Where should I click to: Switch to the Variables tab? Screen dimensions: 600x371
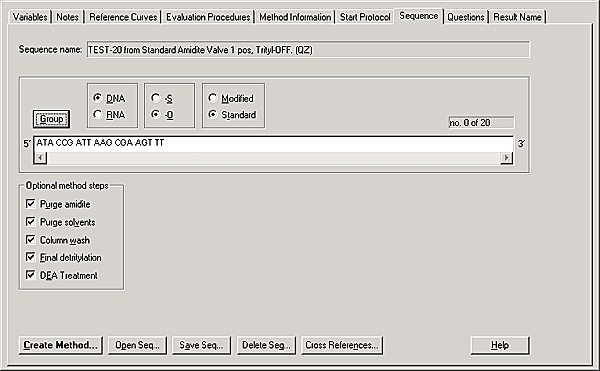[30, 17]
